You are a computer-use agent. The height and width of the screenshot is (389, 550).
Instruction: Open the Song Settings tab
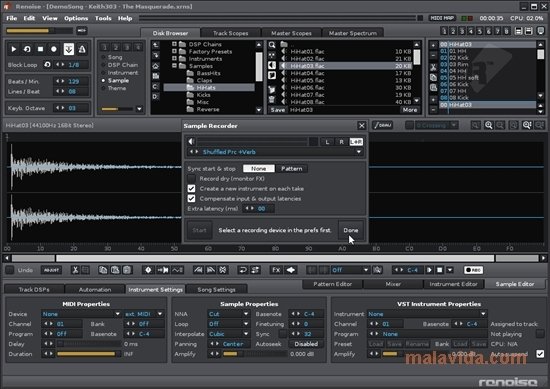click(x=216, y=289)
